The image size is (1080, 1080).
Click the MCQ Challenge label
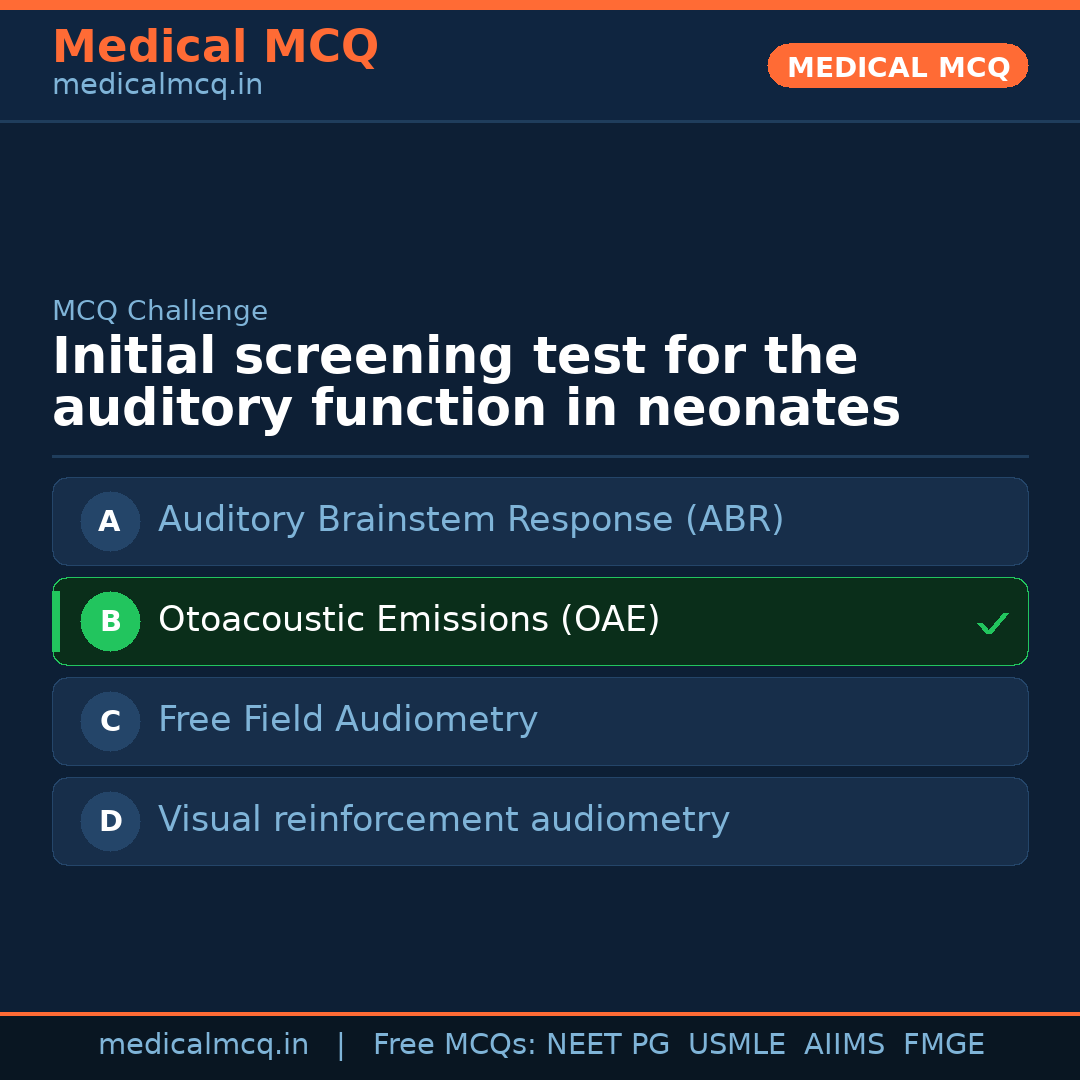(160, 311)
